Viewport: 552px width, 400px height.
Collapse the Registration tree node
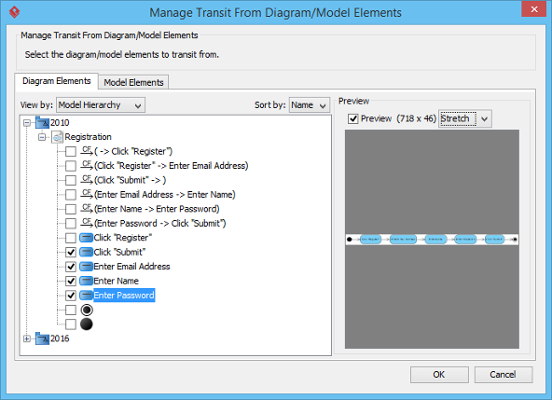(42, 137)
